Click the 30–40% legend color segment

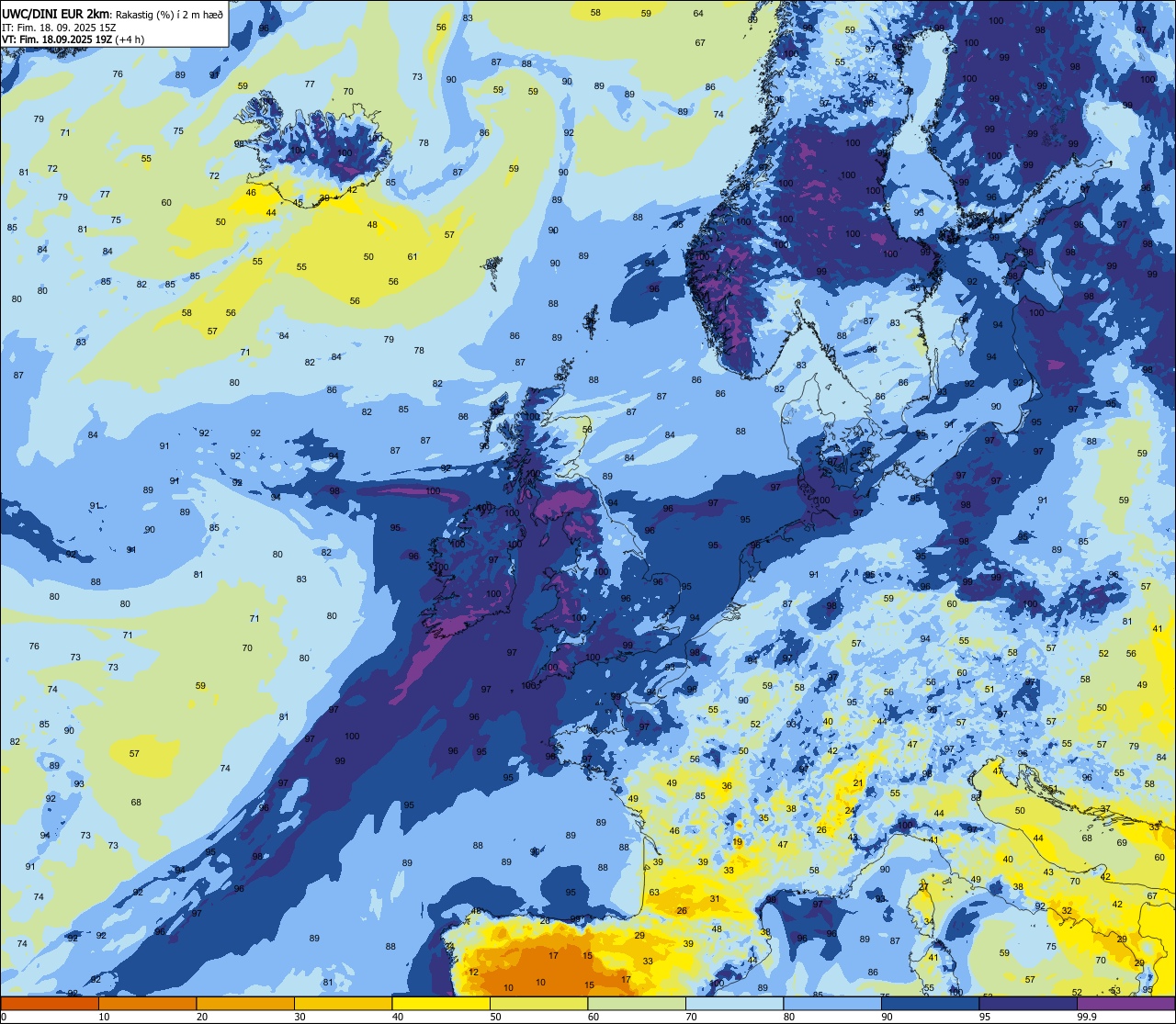point(343,1003)
